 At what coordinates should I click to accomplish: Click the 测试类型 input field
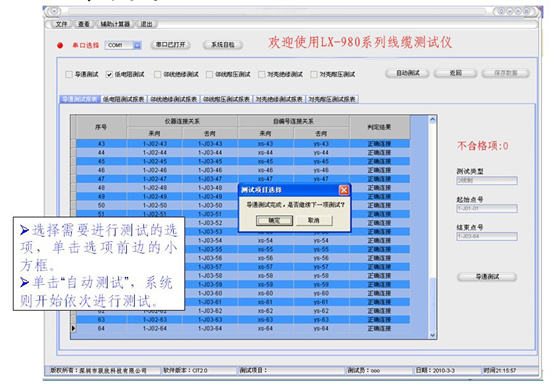[x=487, y=181]
